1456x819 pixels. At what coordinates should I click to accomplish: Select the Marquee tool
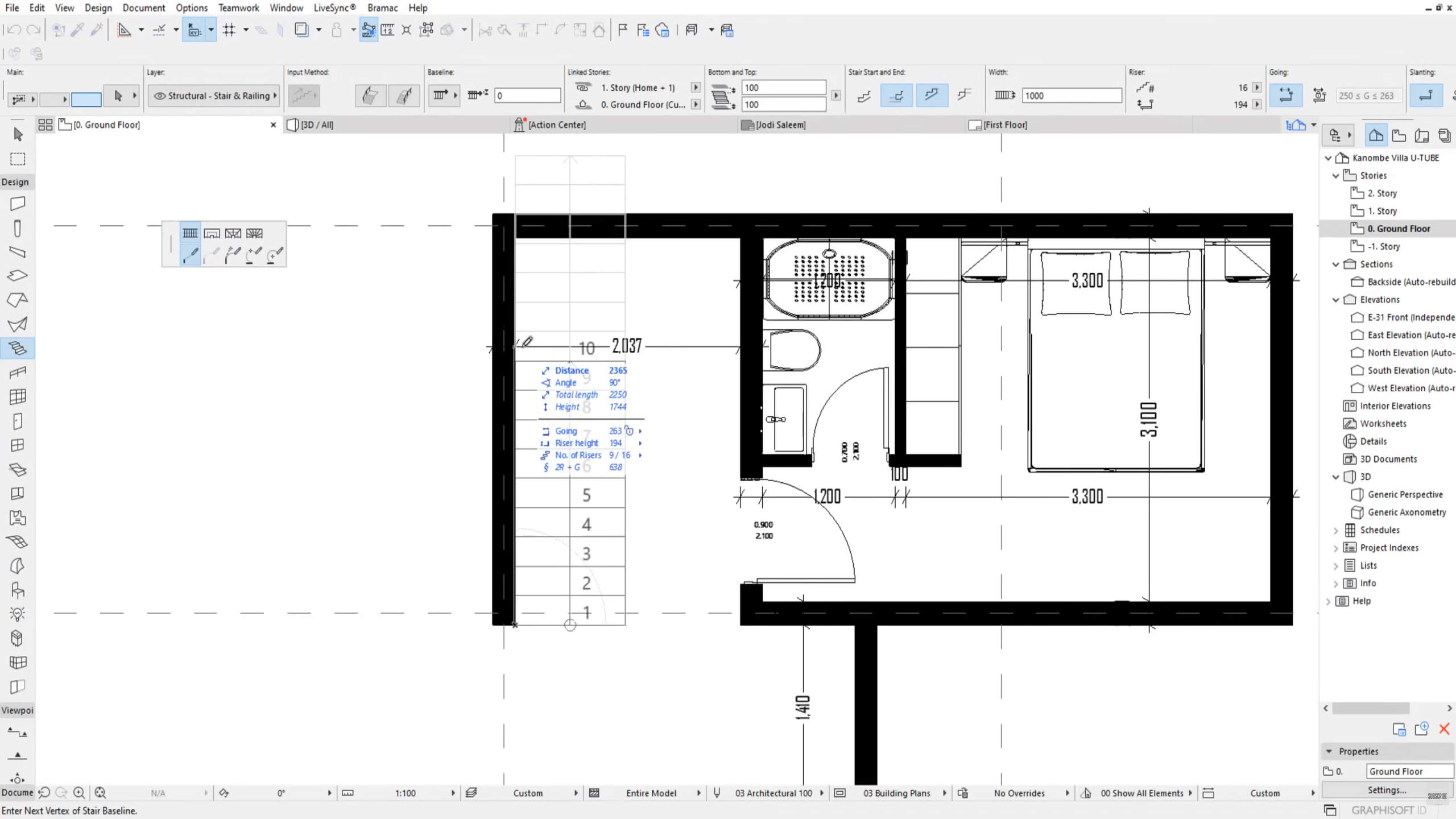(x=18, y=159)
